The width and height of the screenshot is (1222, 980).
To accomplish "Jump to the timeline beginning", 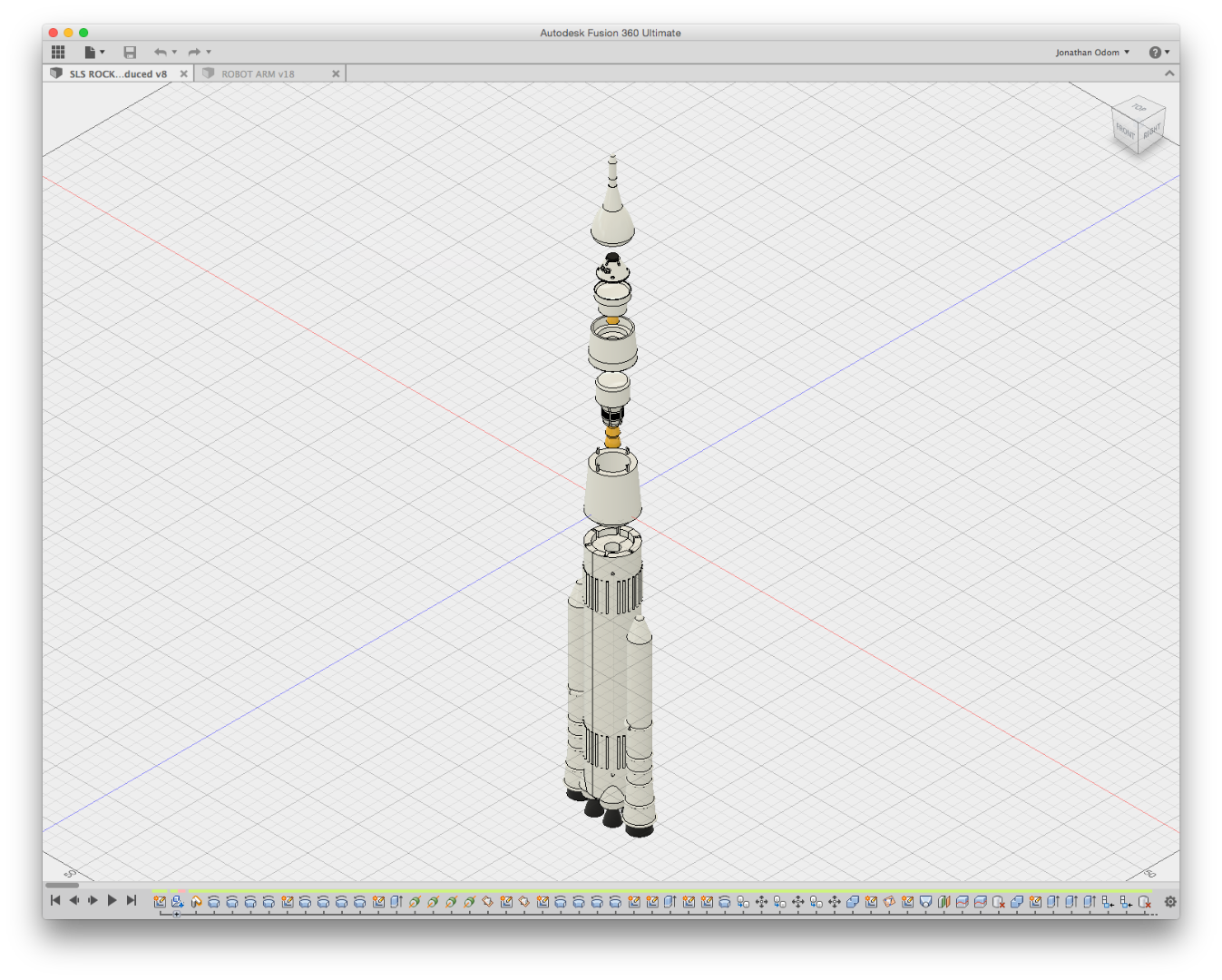I will [55, 900].
